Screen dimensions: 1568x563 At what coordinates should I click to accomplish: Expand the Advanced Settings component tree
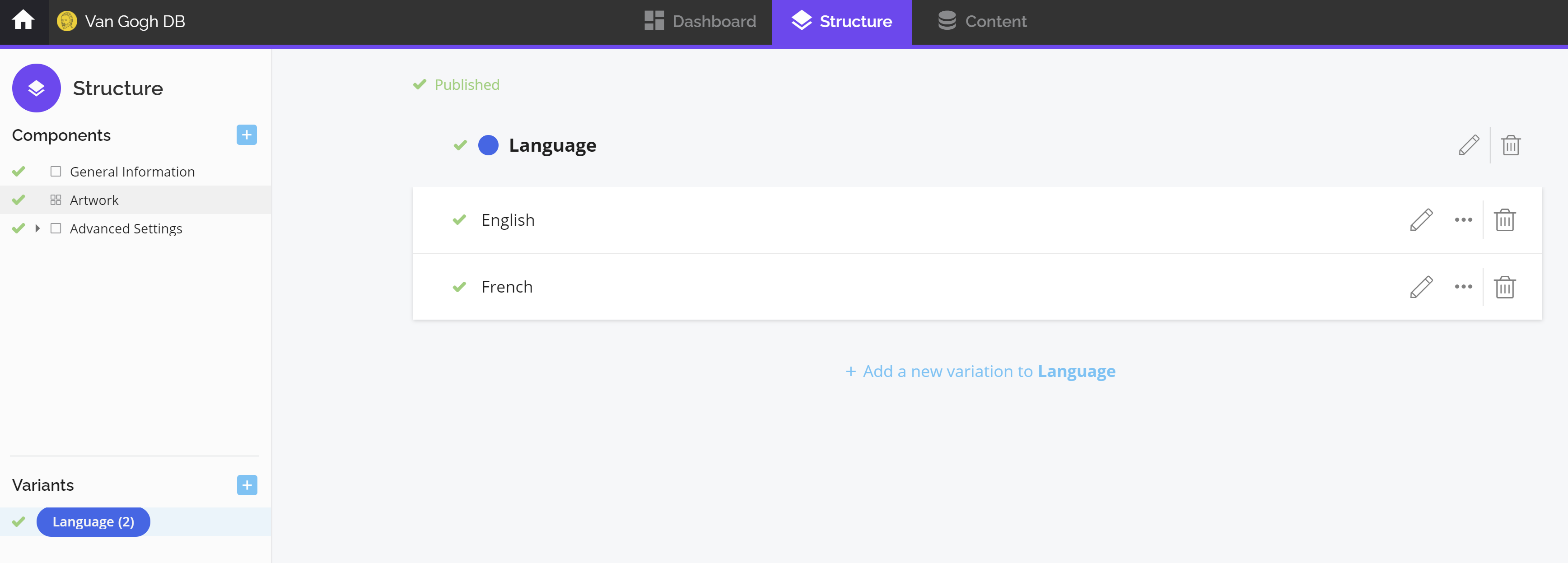37,228
